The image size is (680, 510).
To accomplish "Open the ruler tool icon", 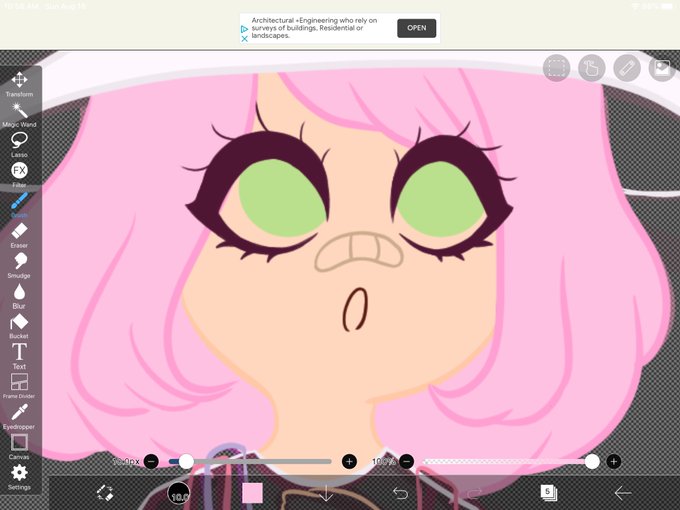I will point(627,68).
